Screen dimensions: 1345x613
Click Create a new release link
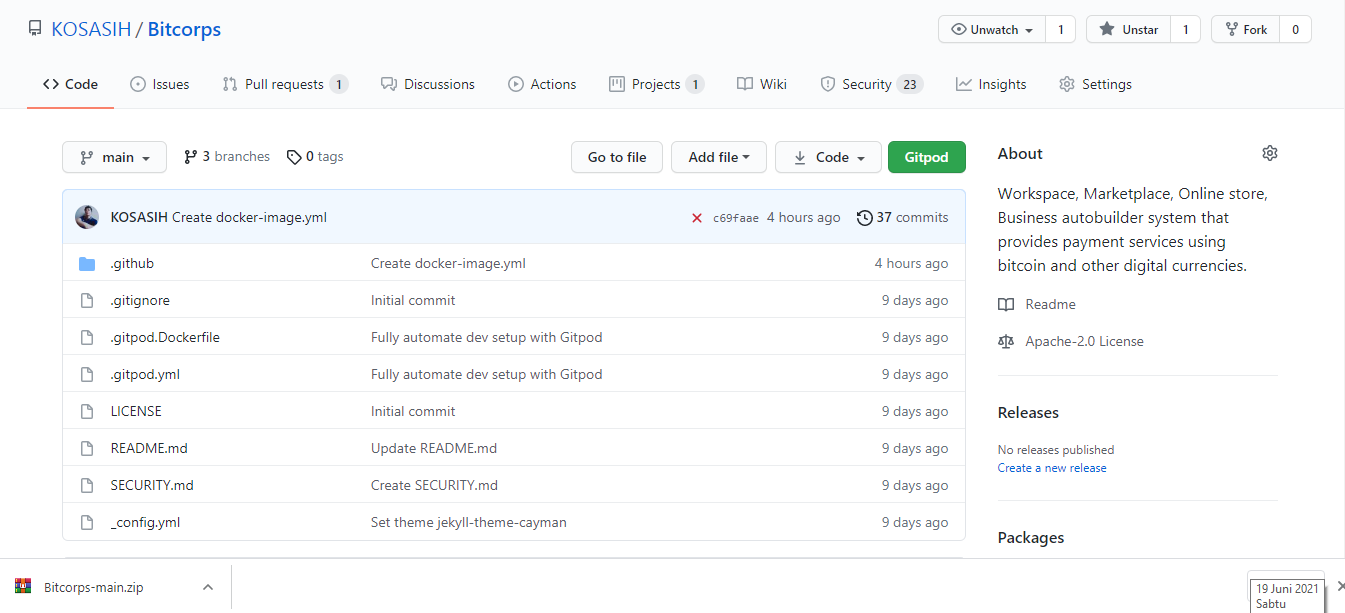click(1052, 468)
